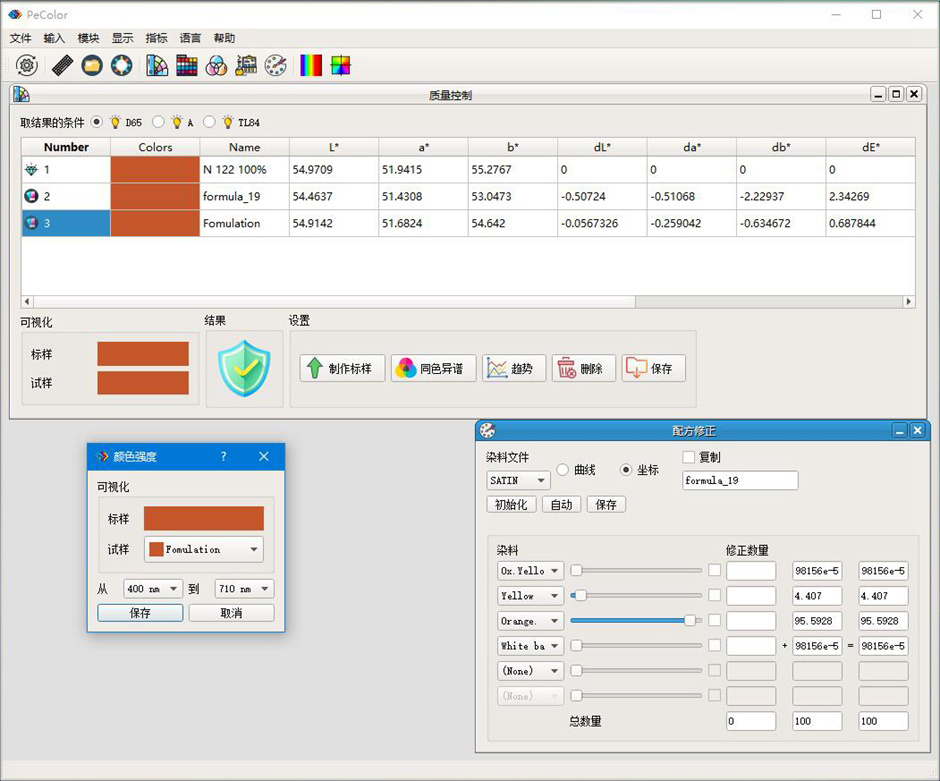Open the Fomulation sample dropdown

pos(204,549)
